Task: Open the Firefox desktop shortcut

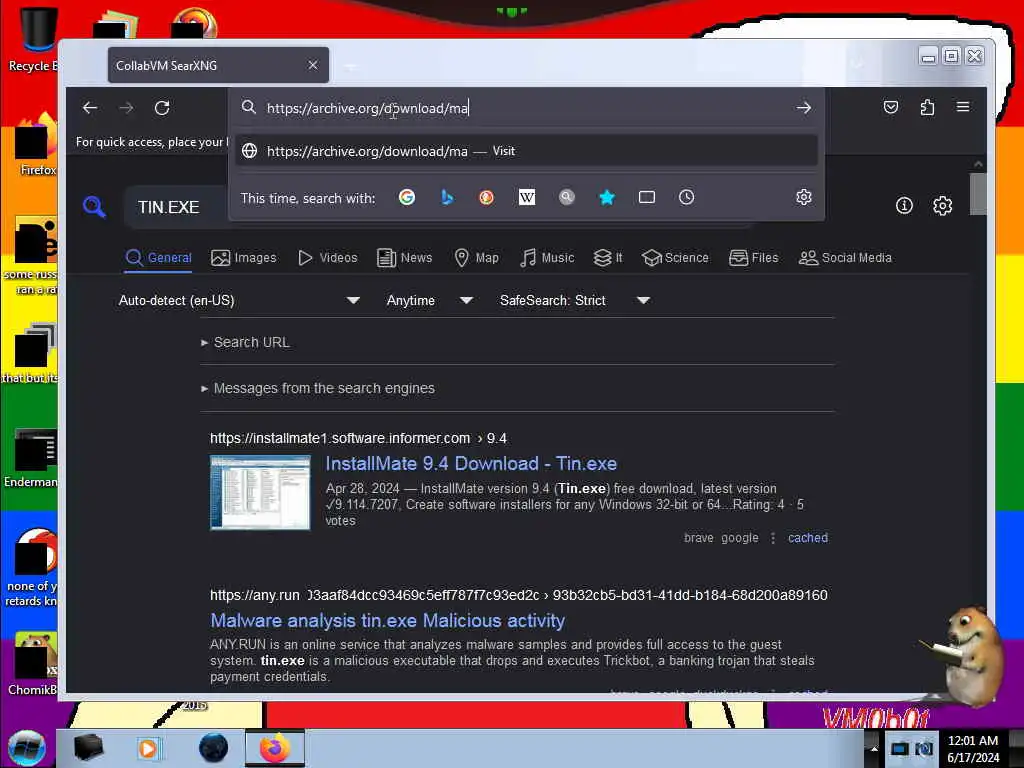Action: [36, 145]
